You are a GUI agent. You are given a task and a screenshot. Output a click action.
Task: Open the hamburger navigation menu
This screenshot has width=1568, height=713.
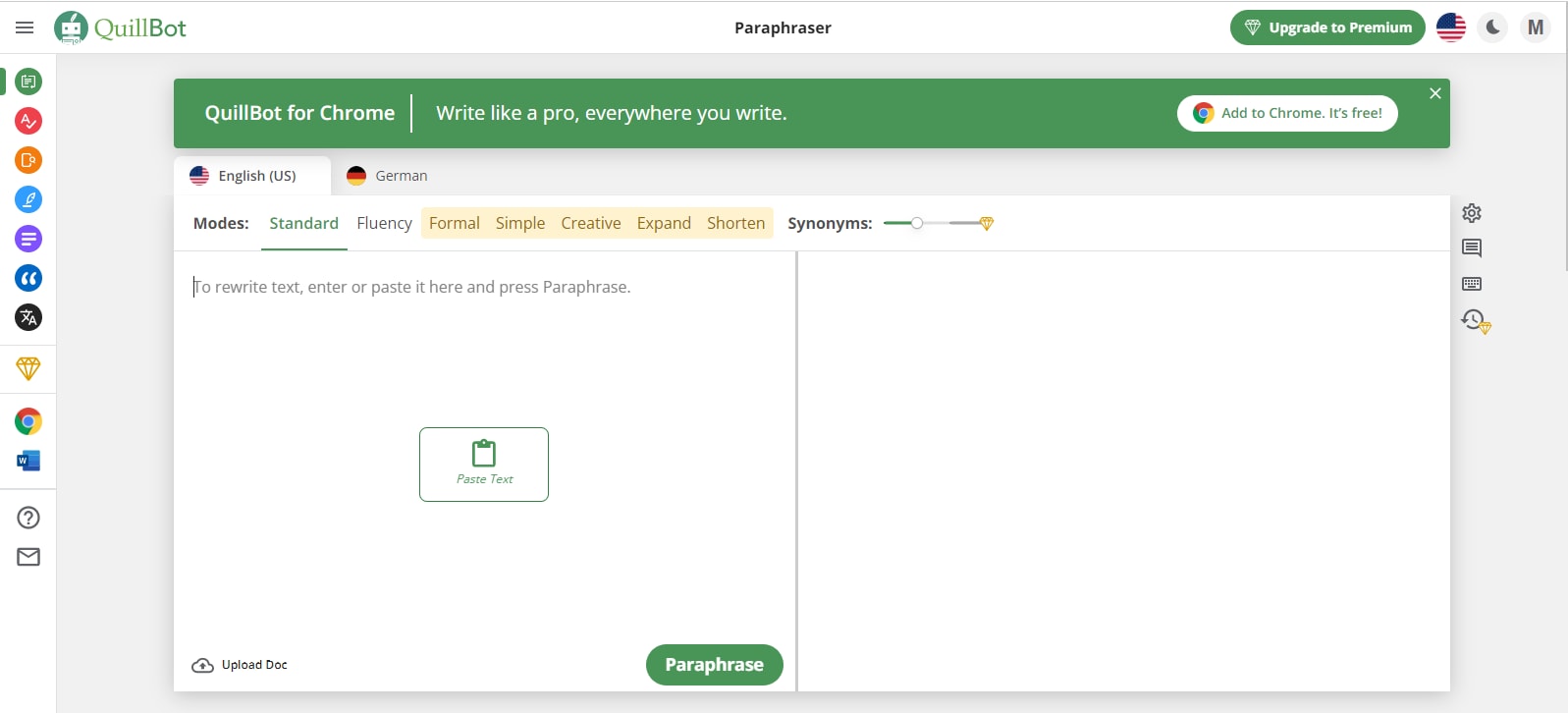coord(25,27)
